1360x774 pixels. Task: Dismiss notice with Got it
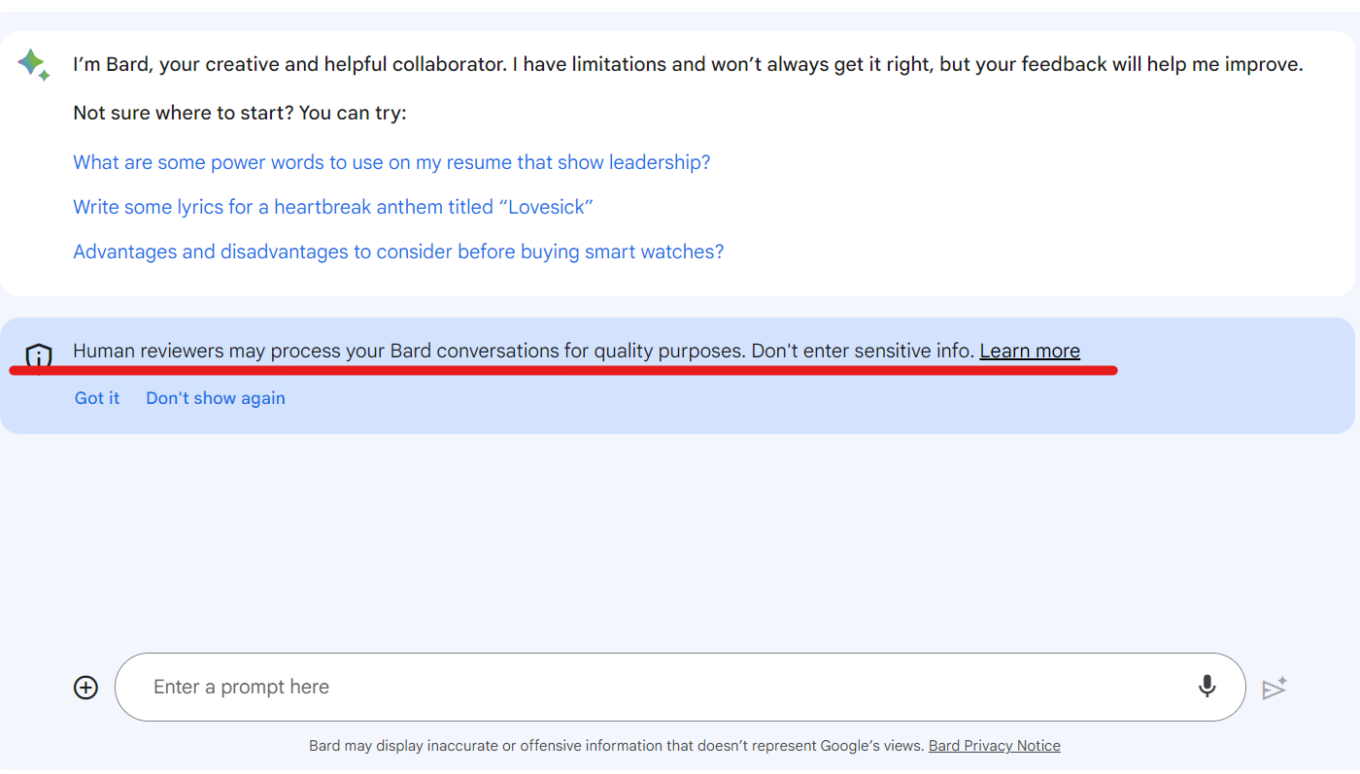tap(97, 398)
